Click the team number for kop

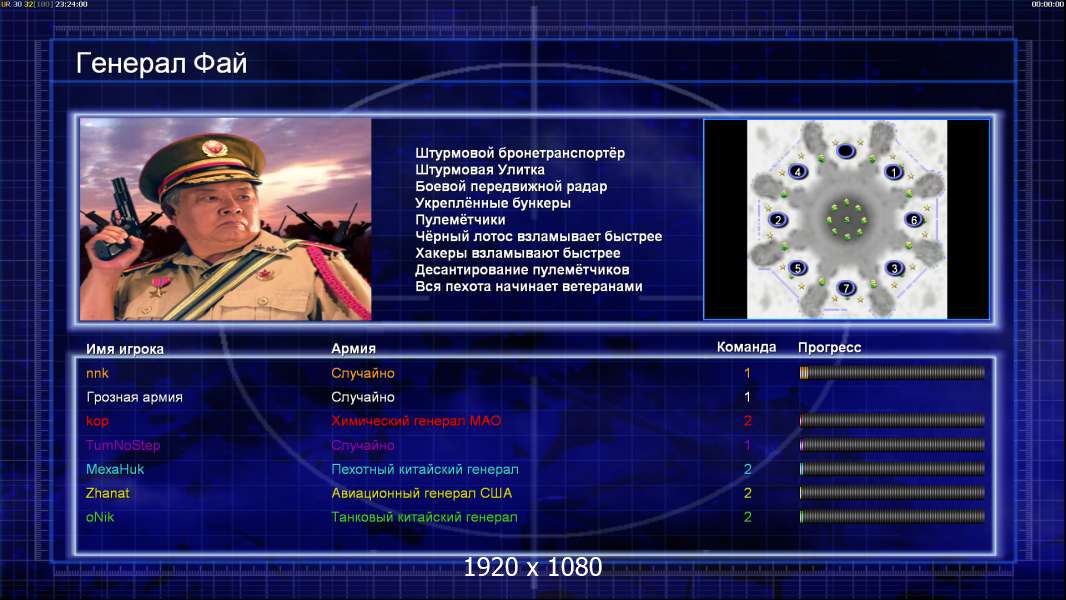coord(747,421)
